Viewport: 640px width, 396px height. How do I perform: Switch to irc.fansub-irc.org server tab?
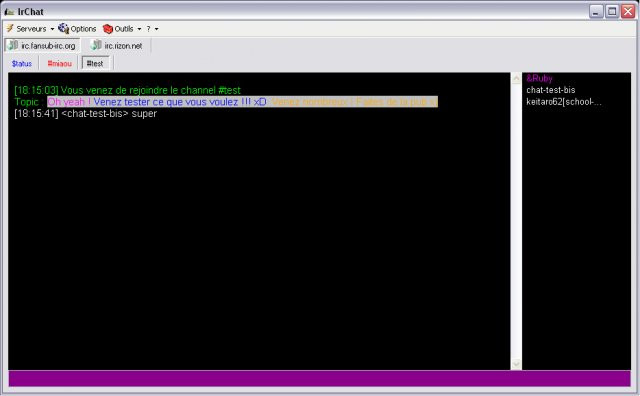click(x=42, y=45)
